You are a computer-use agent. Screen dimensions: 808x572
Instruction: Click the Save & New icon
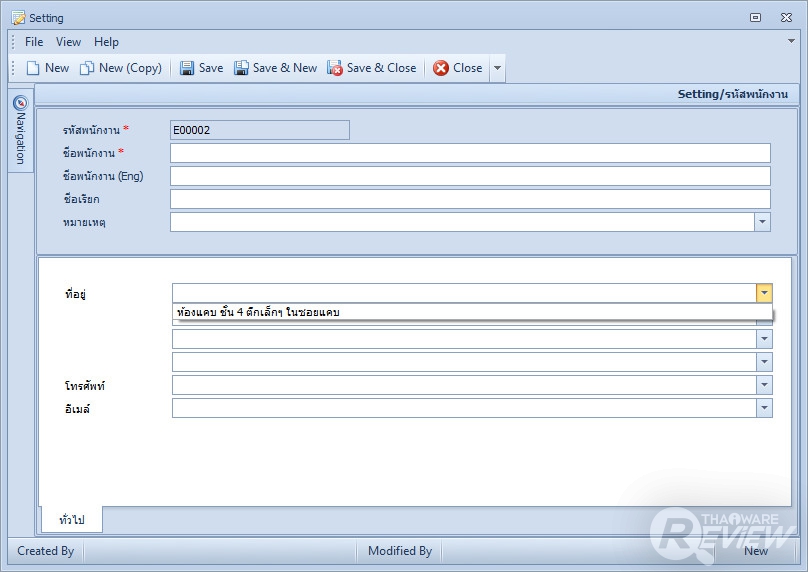click(x=241, y=68)
